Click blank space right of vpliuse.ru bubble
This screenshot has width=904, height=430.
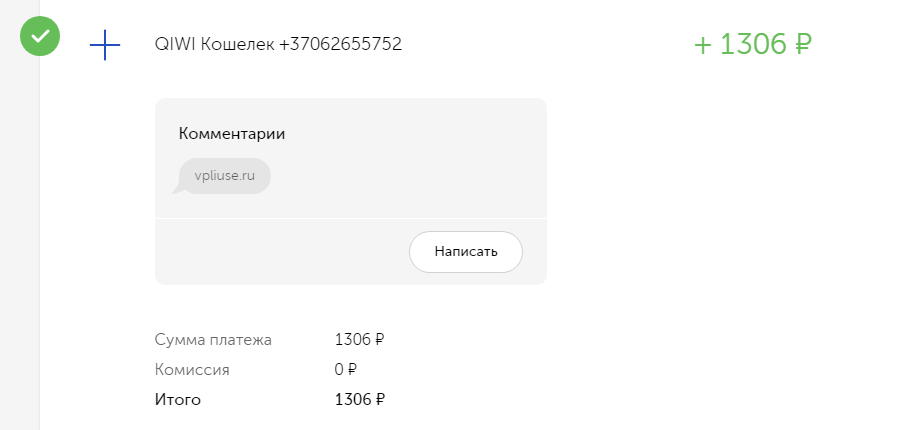tap(404, 176)
